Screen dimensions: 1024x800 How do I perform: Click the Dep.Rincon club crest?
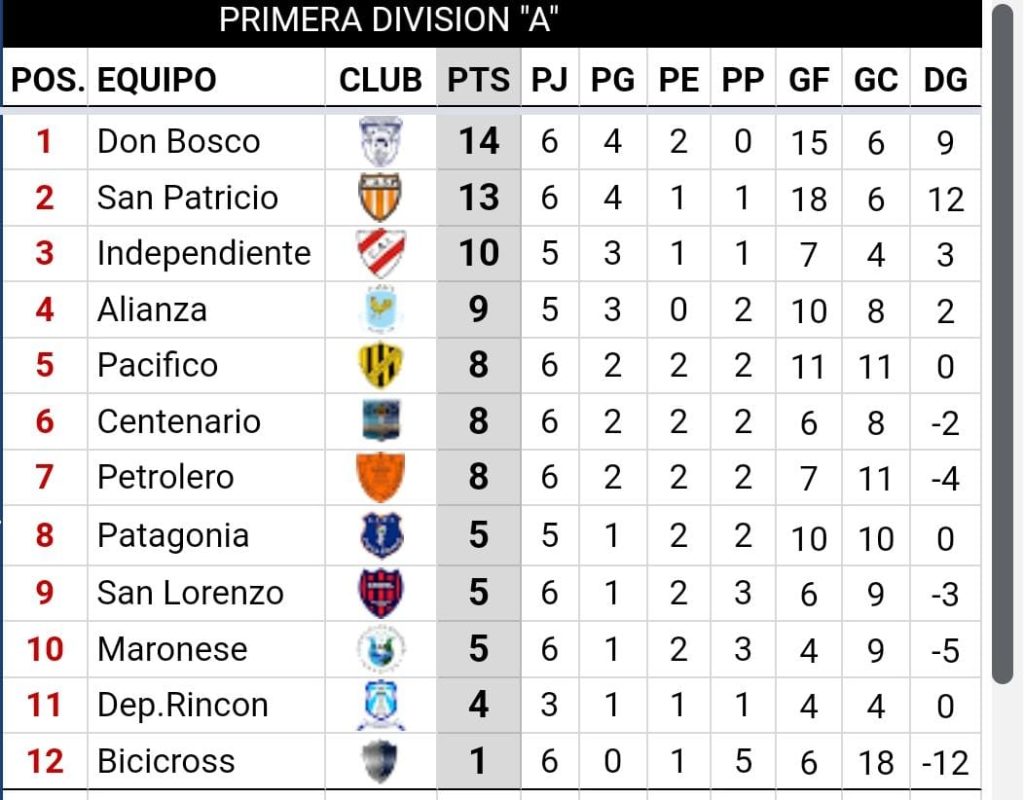coord(380,705)
